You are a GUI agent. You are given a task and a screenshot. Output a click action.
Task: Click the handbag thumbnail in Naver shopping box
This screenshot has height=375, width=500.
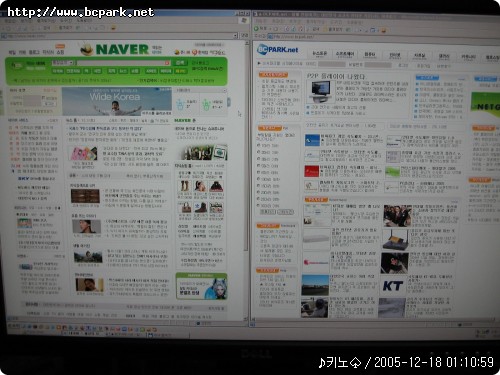pyautogui.click(x=184, y=208)
